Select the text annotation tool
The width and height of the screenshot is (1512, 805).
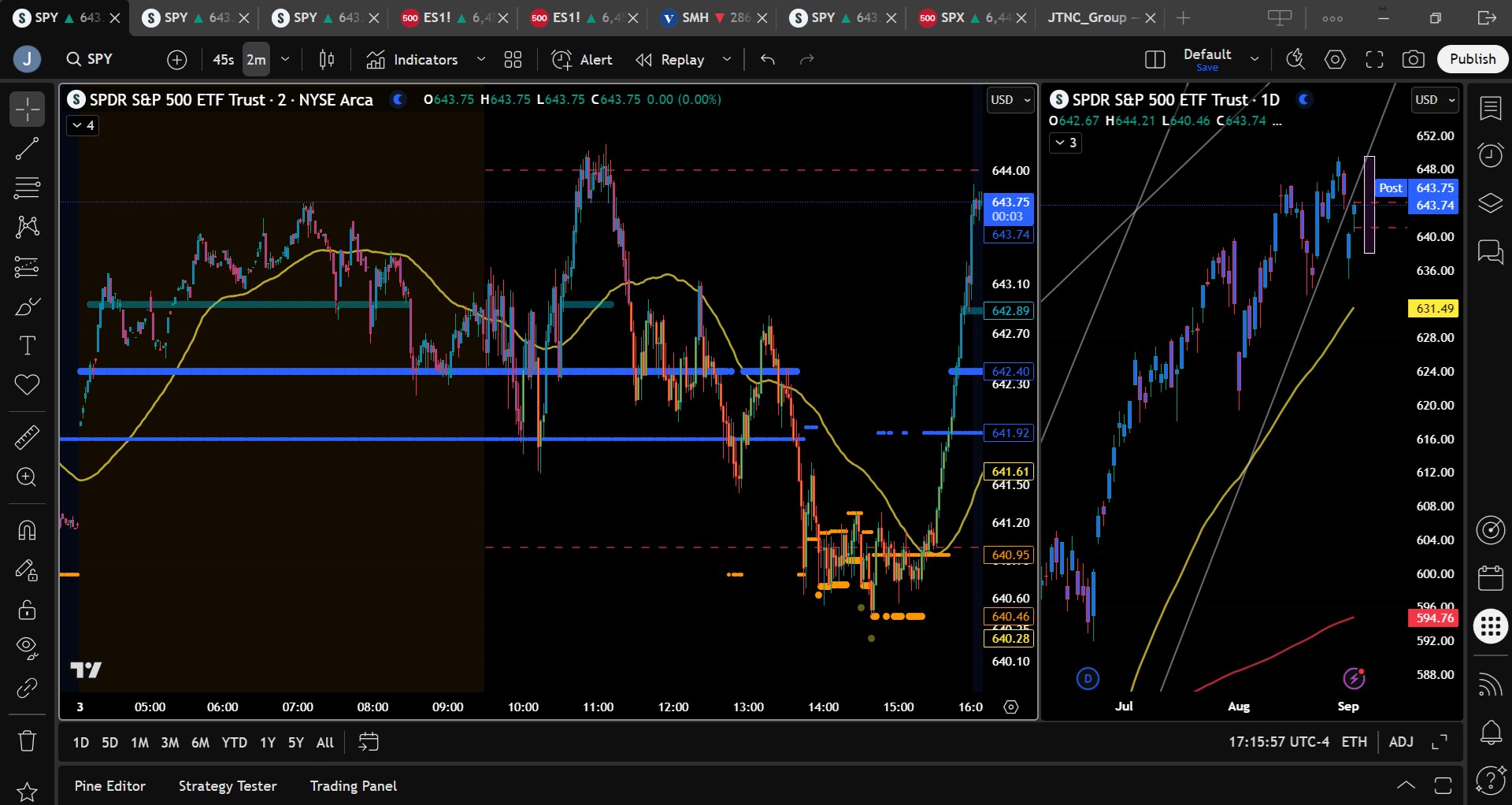tap(27, 346)
